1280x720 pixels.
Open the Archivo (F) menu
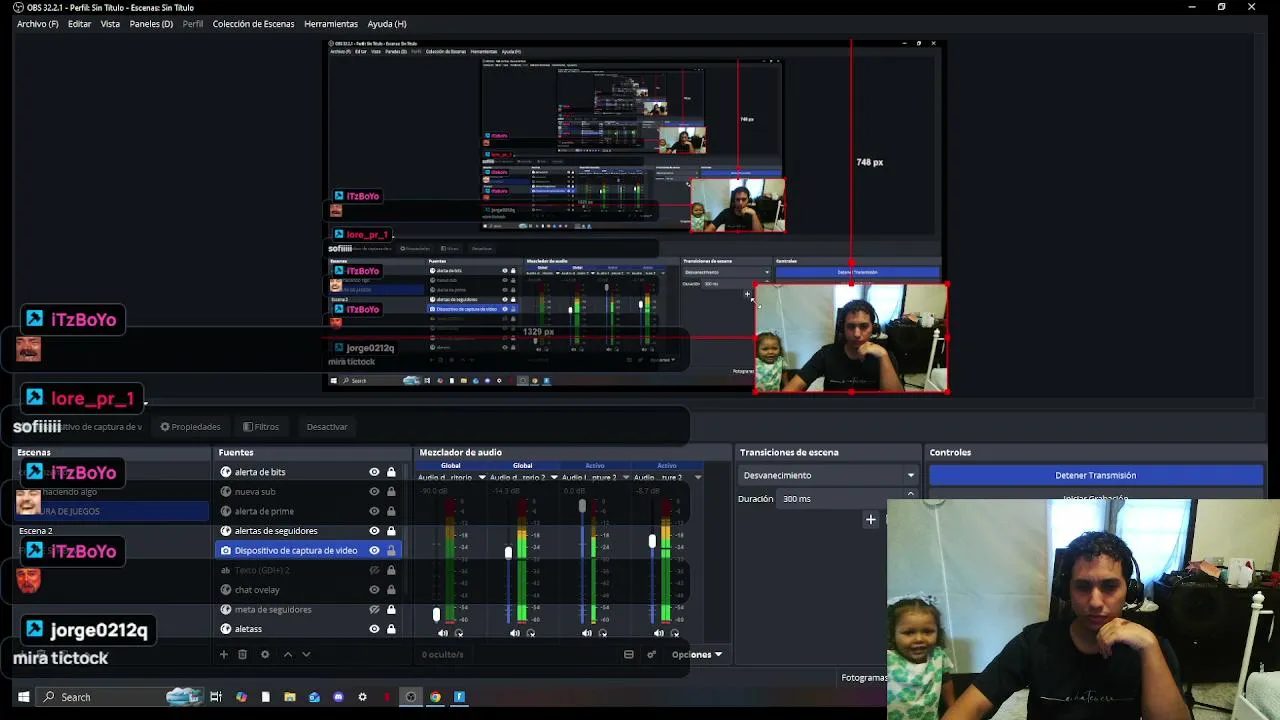(38, 24)
